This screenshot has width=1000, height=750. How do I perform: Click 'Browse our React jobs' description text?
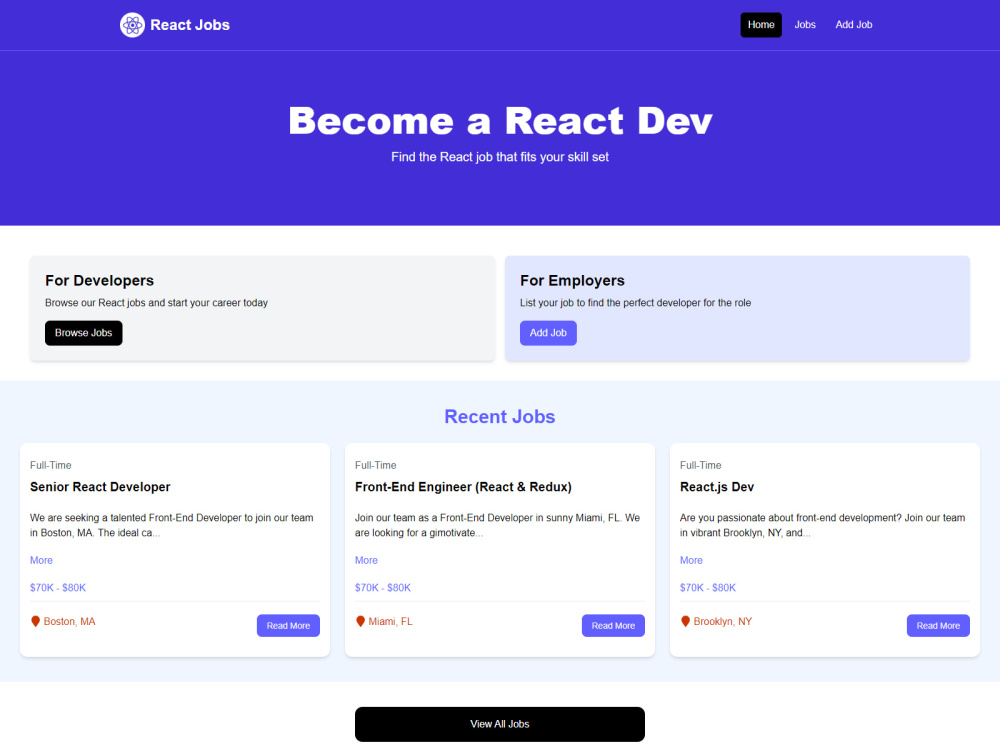point(156,303)
